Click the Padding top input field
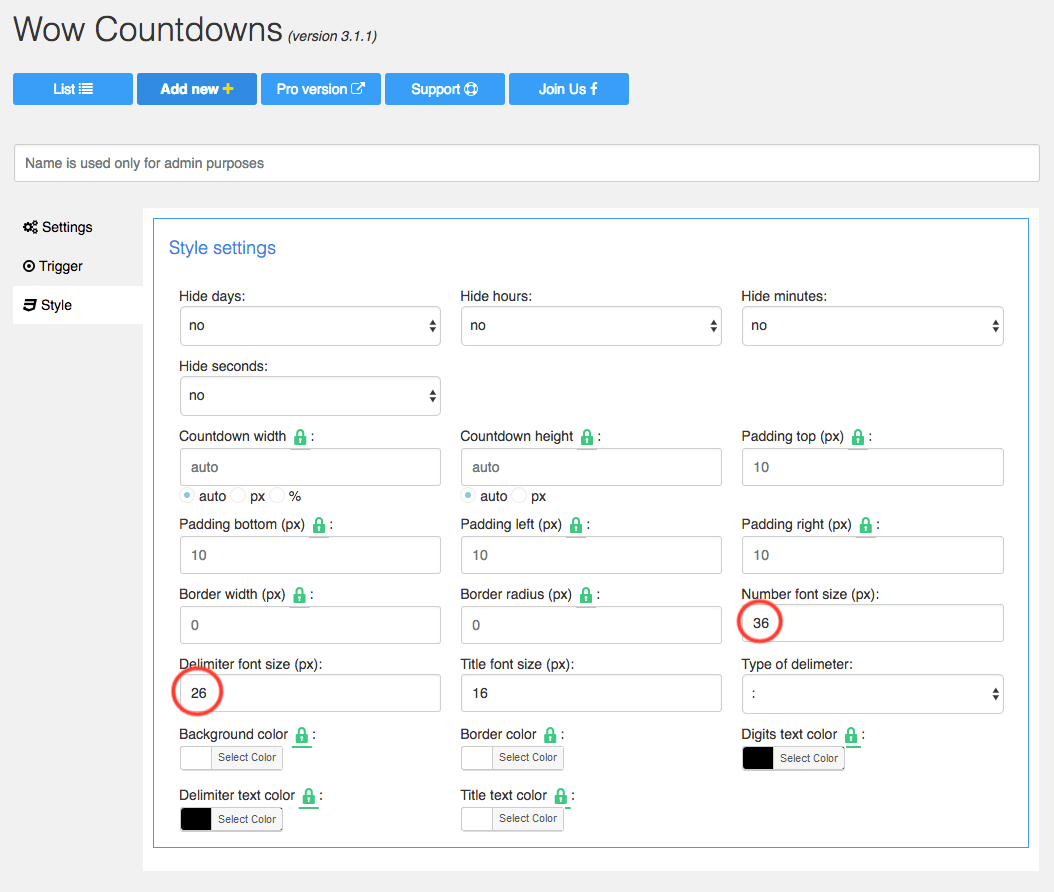 tap(873, 467)
